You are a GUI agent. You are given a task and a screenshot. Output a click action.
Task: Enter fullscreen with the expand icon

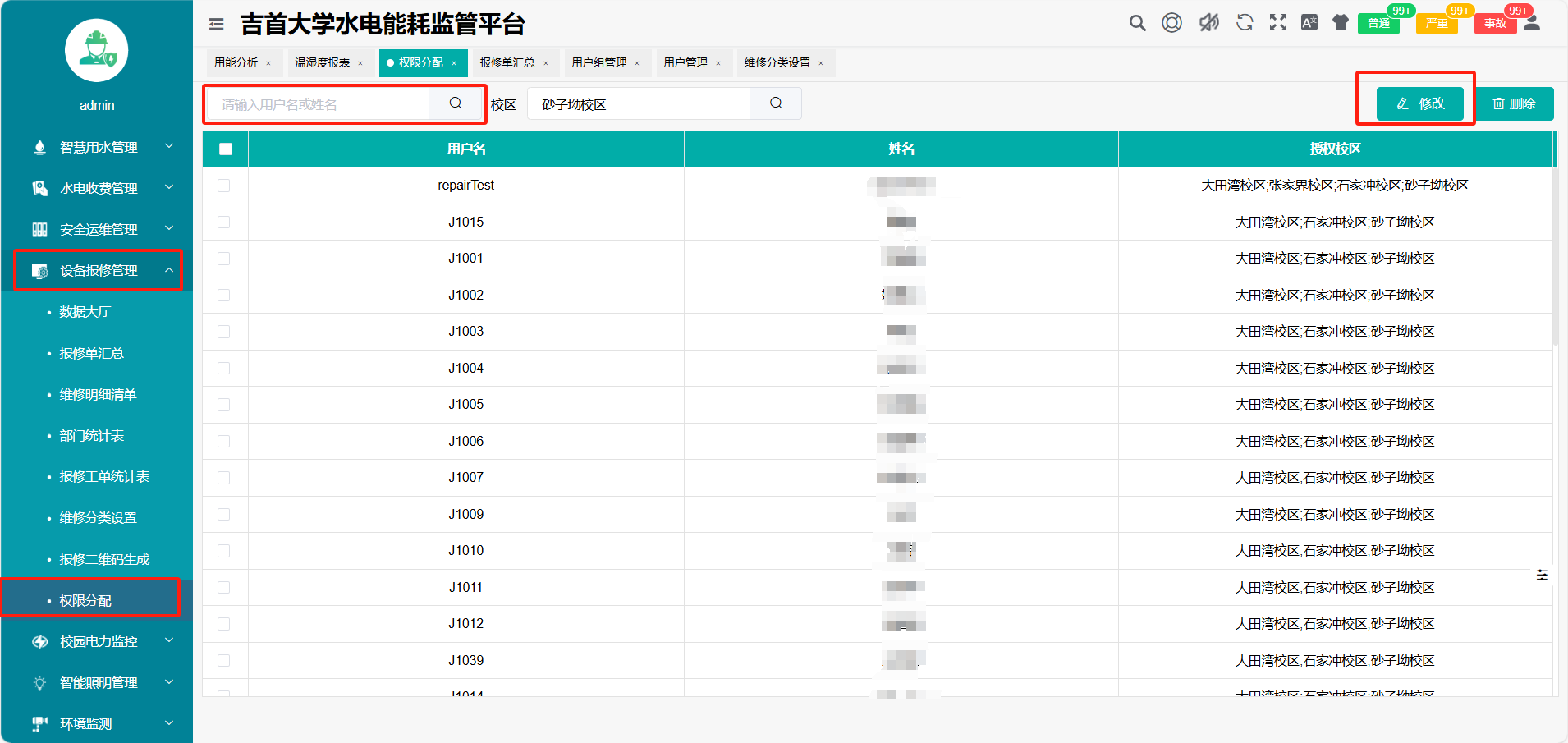pyautogui.click(x=1278, y=23)
